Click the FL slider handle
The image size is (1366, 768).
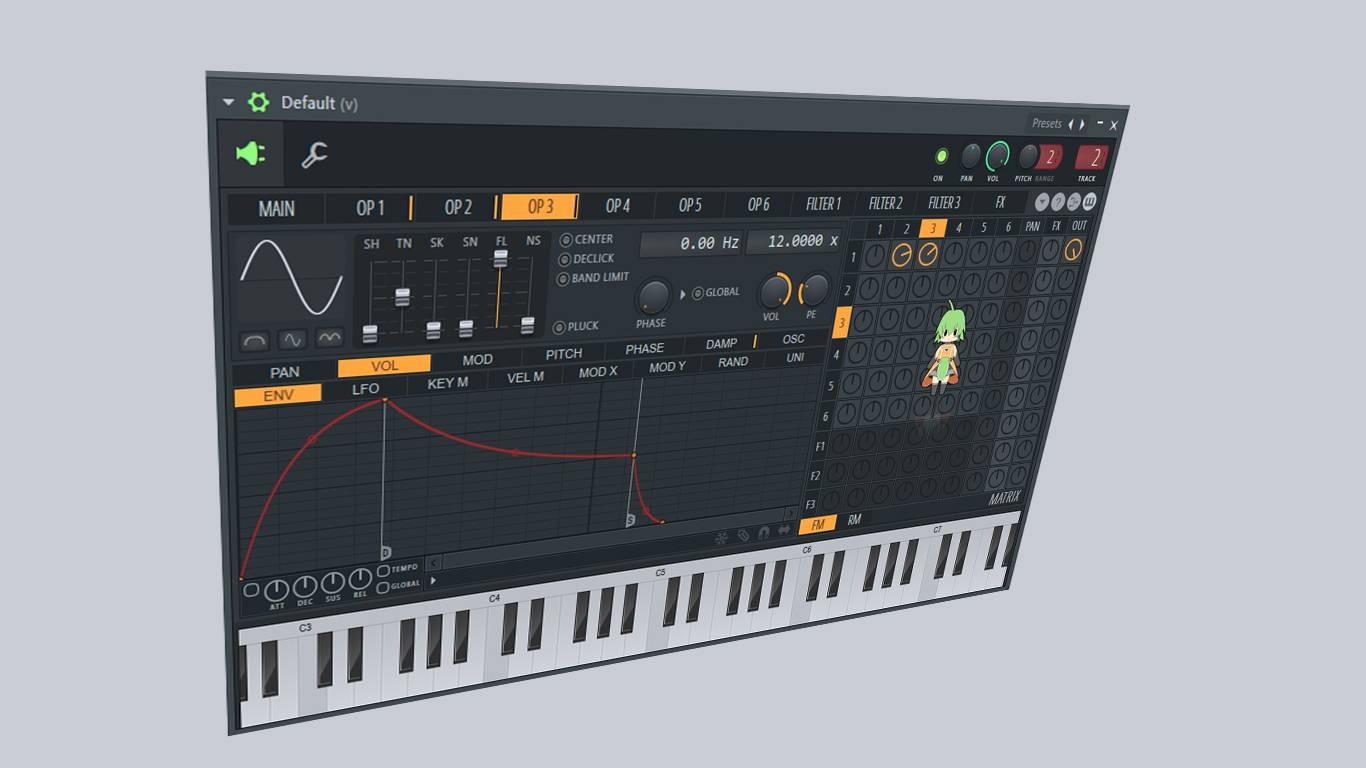coord(500,258)
